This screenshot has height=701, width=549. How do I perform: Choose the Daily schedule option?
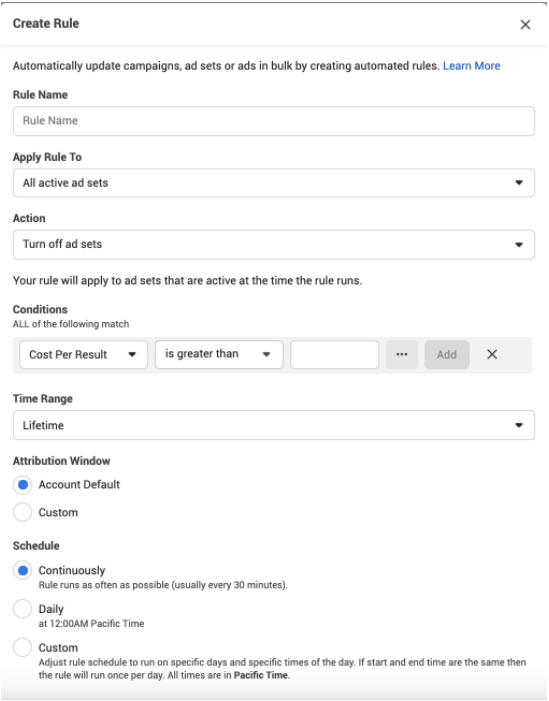[22, 608]
